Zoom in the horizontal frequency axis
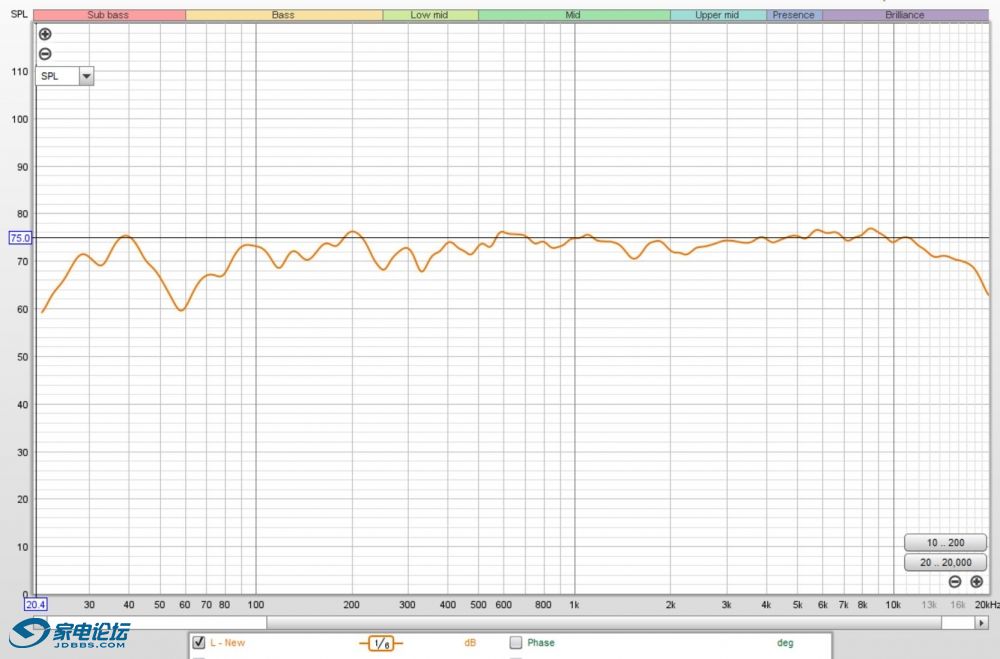Screen dimensions: 1000x659 (x=977, y=582)
